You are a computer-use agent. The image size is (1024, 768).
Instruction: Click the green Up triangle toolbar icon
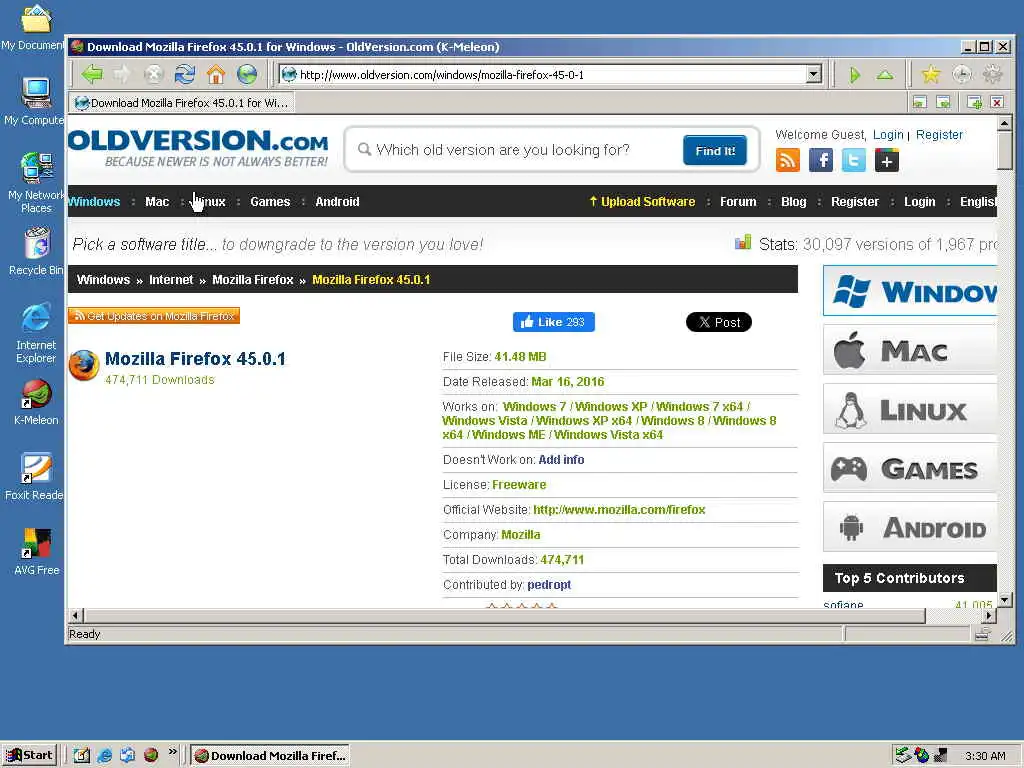pos(885,75)
